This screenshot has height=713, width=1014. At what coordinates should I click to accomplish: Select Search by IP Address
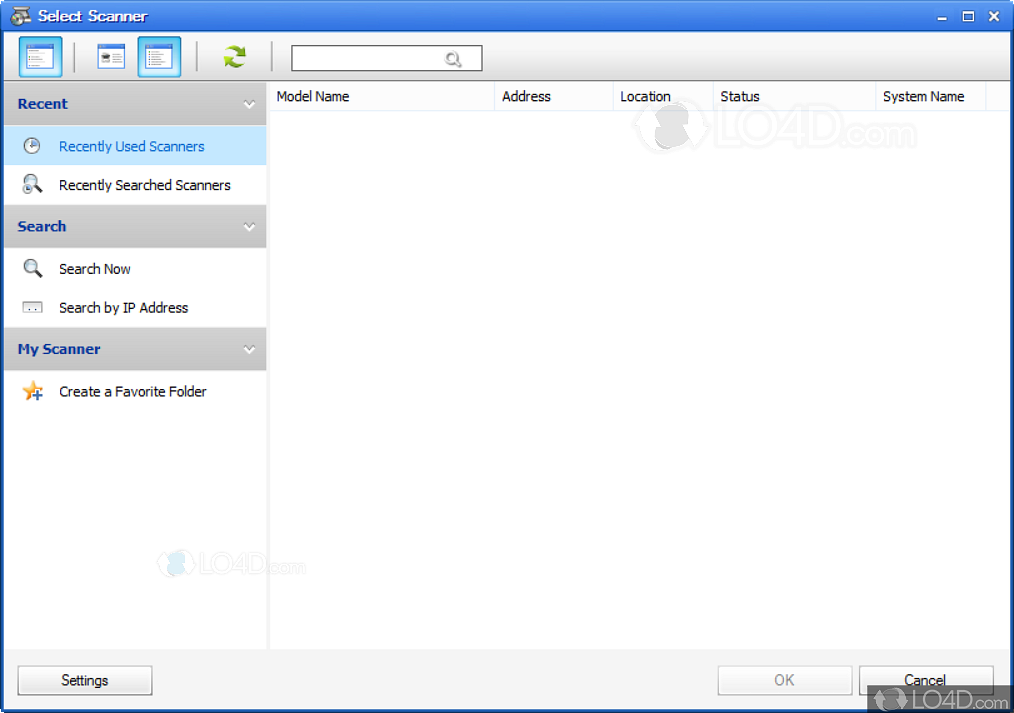pyautogui.click(x=135, y=308)
